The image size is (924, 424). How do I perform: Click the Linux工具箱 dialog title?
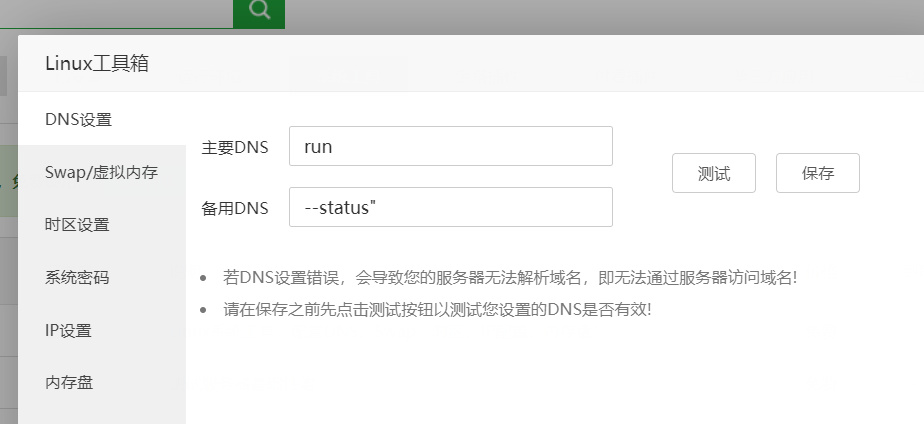[97, 63]
